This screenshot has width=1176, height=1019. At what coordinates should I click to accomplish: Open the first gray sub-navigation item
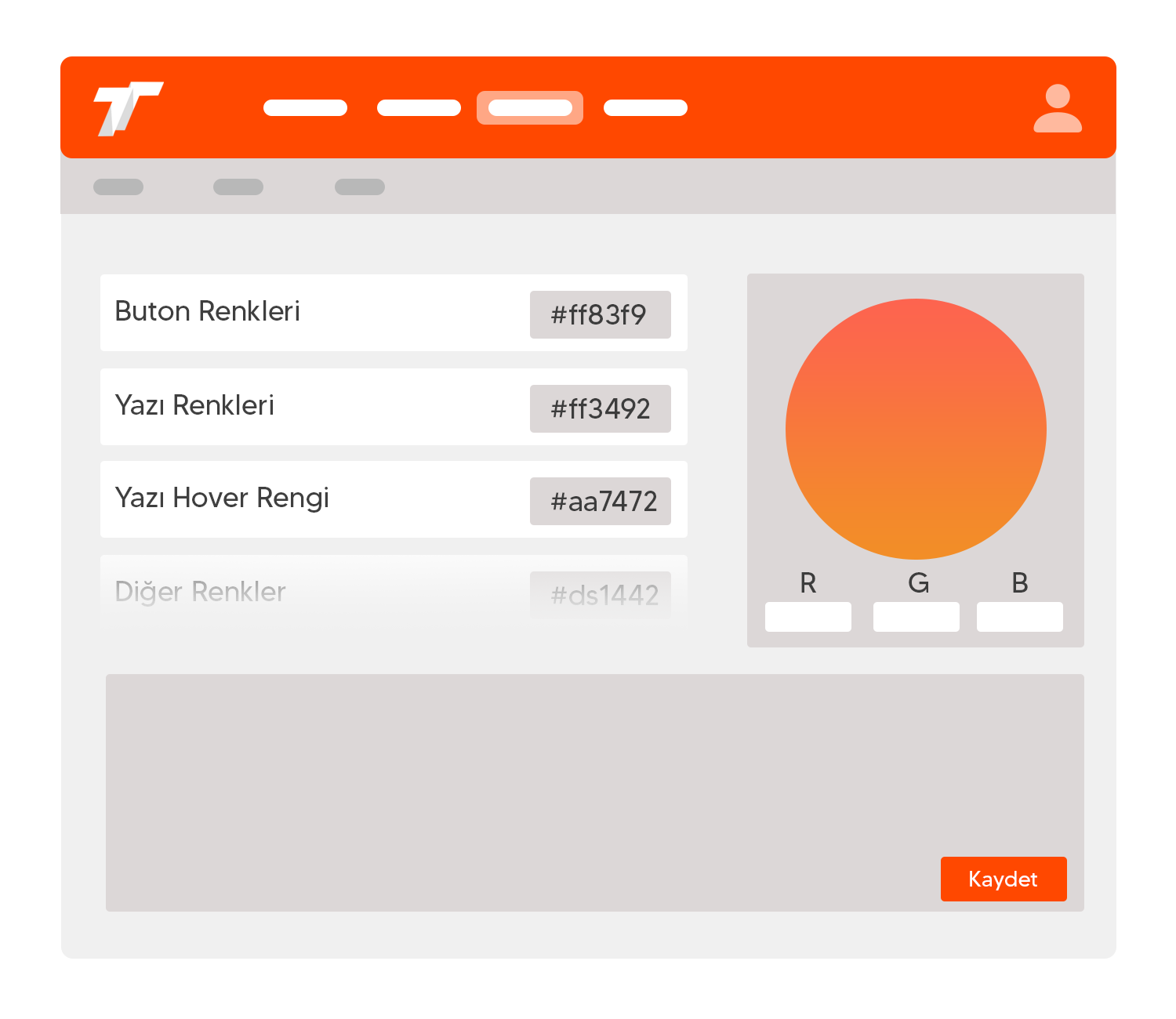pyautogui.click(x=118, y=187)
